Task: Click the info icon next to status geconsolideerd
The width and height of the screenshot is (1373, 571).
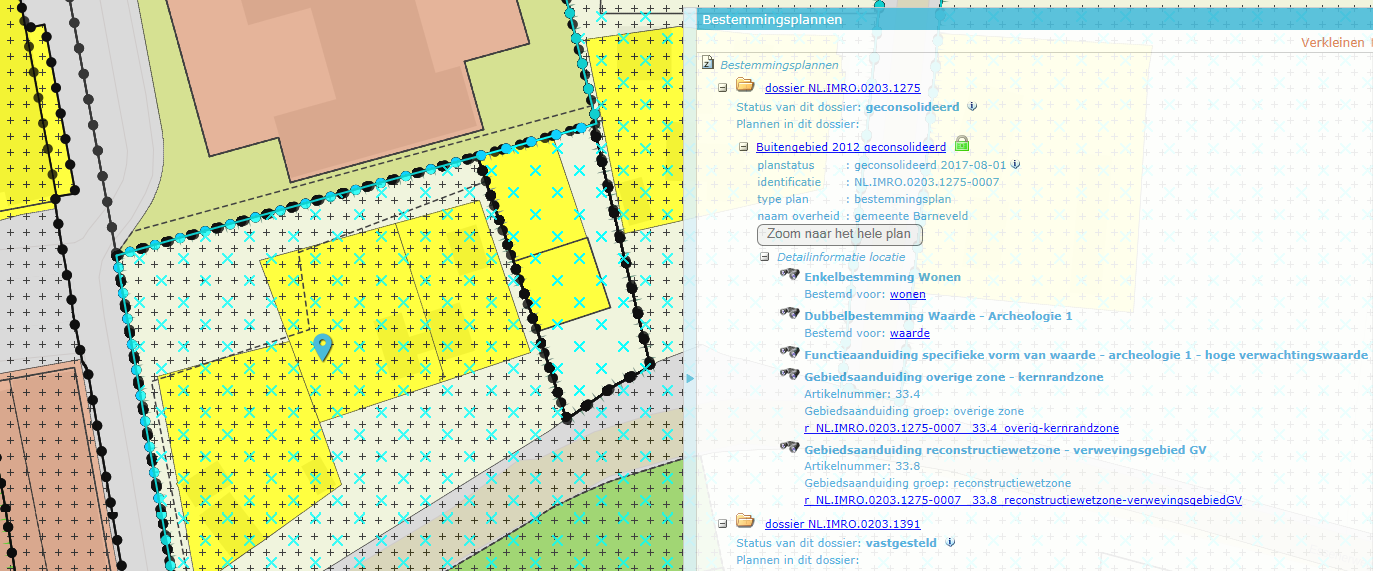Action: coord(971,106)
